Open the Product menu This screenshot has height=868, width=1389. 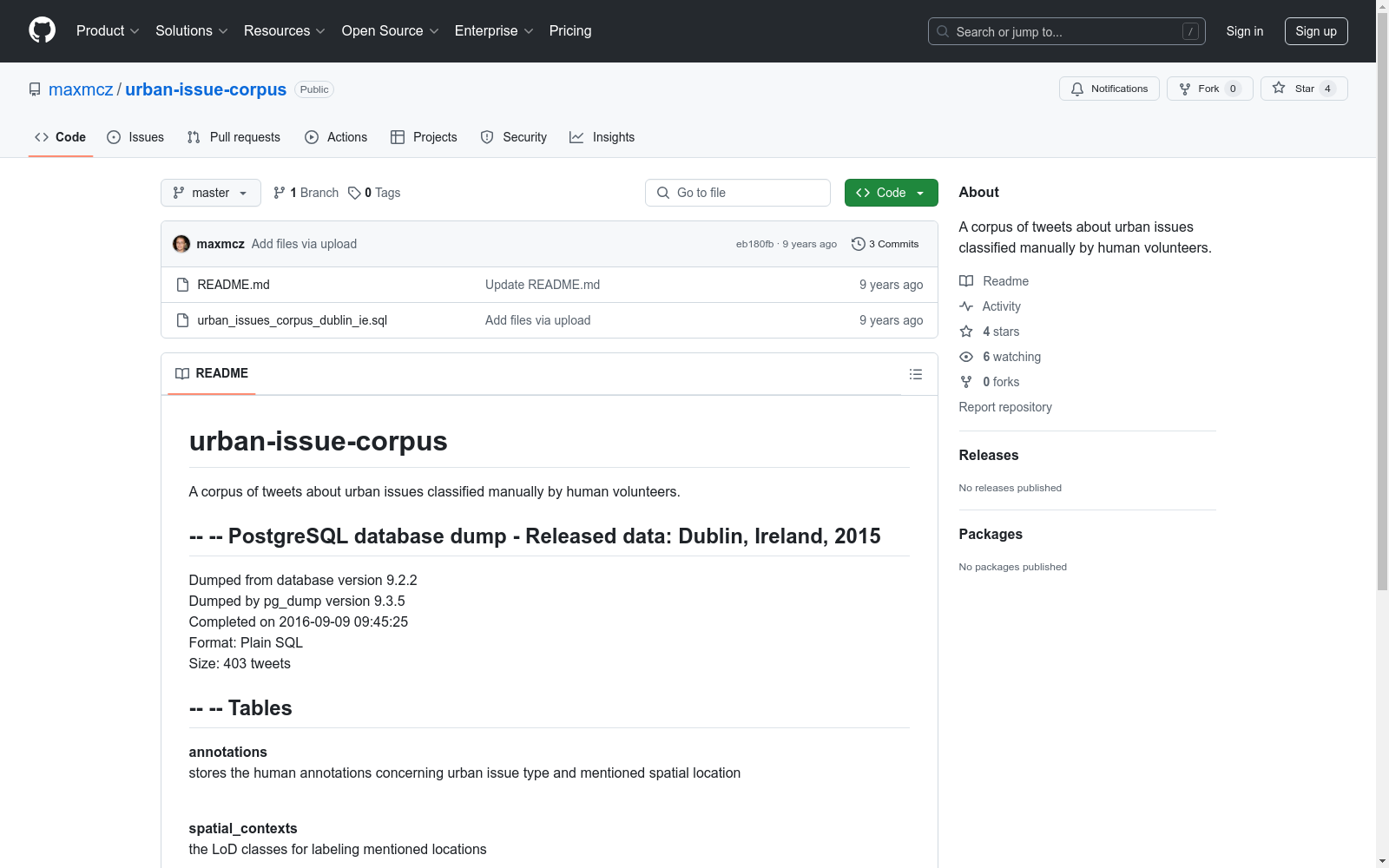(108, 31)
